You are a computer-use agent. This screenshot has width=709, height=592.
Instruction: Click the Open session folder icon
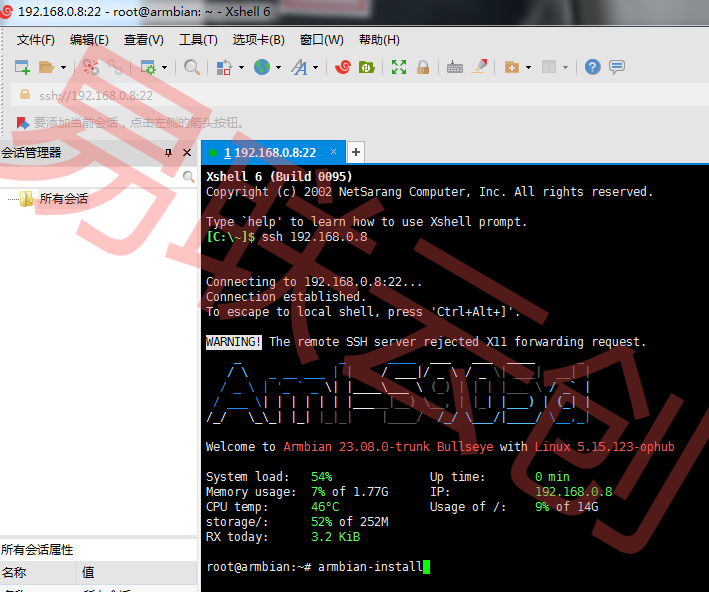point(46,67)
